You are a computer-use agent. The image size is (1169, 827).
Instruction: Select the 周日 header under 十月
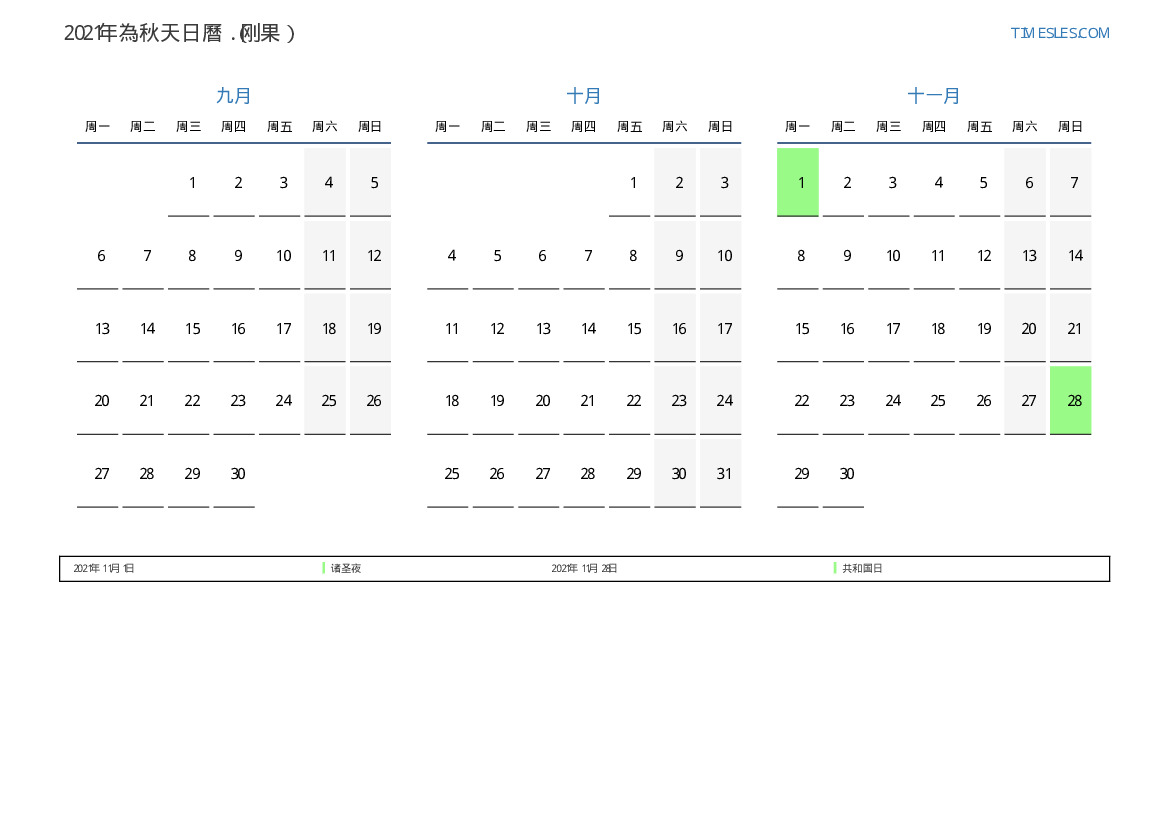[721, 127]
